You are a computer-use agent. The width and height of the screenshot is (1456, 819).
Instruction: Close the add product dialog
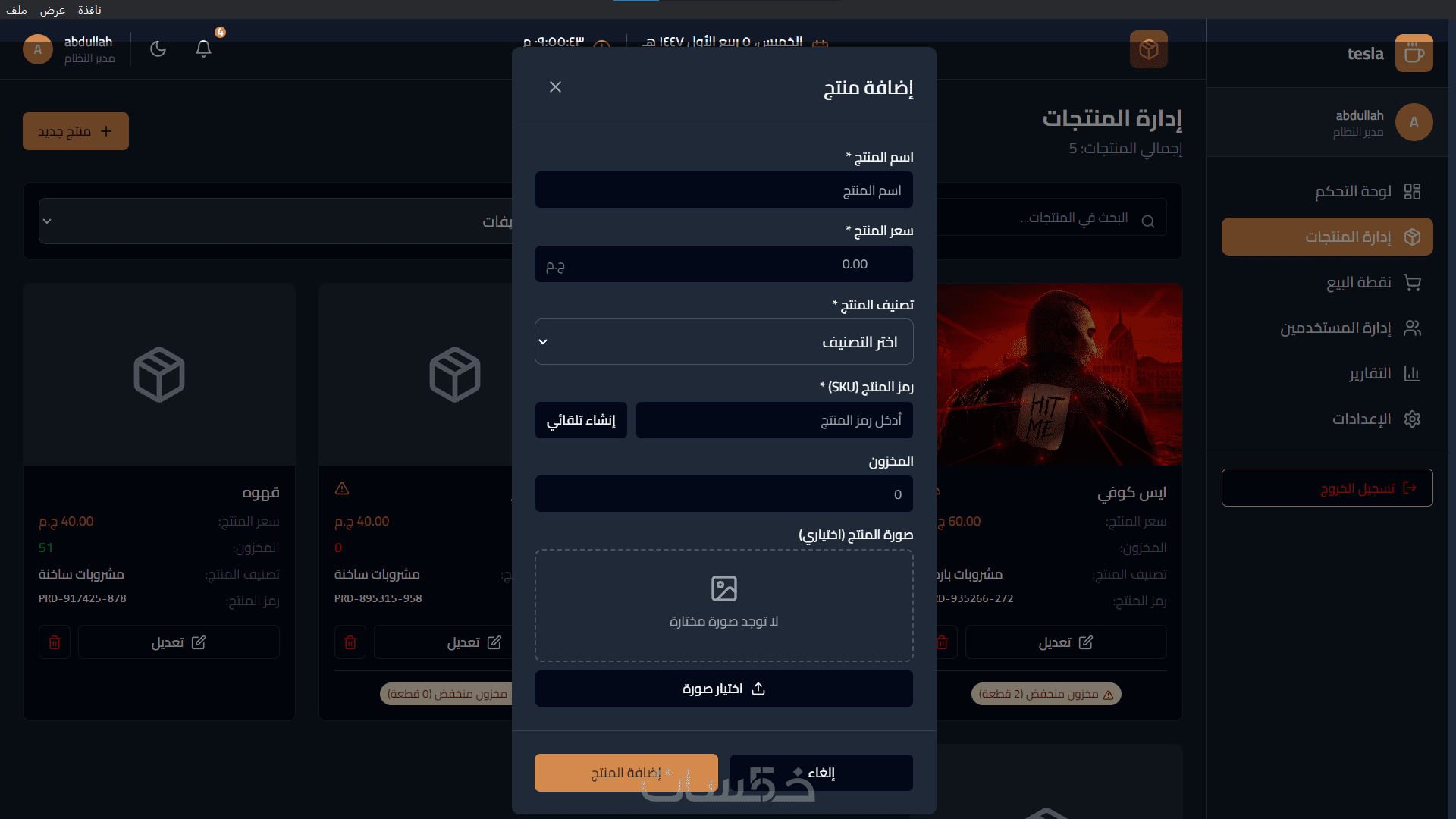click(x=555, y=87)
